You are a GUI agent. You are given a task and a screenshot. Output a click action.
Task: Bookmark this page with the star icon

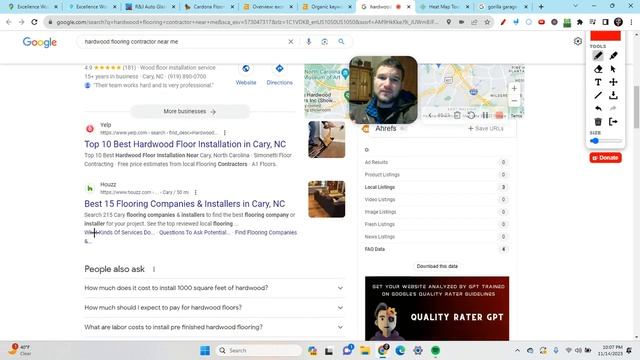(487, 22)
